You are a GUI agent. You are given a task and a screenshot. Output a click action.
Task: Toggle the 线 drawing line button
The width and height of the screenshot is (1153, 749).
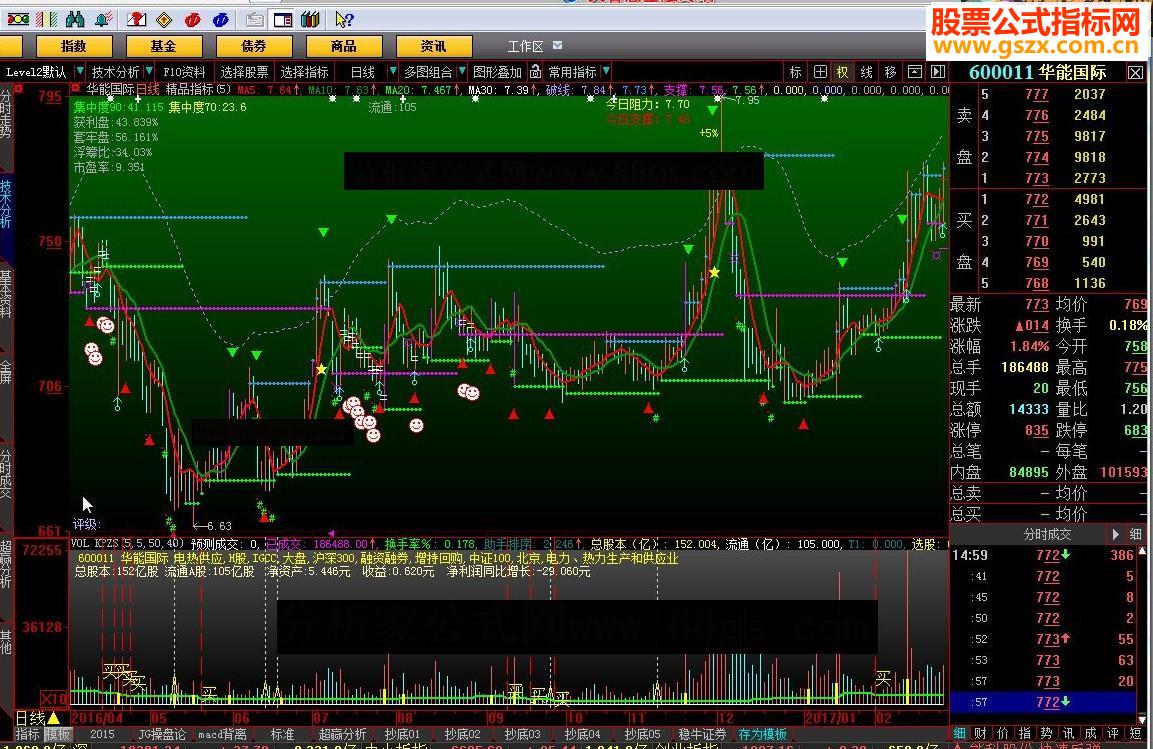(x=866, y=72)
